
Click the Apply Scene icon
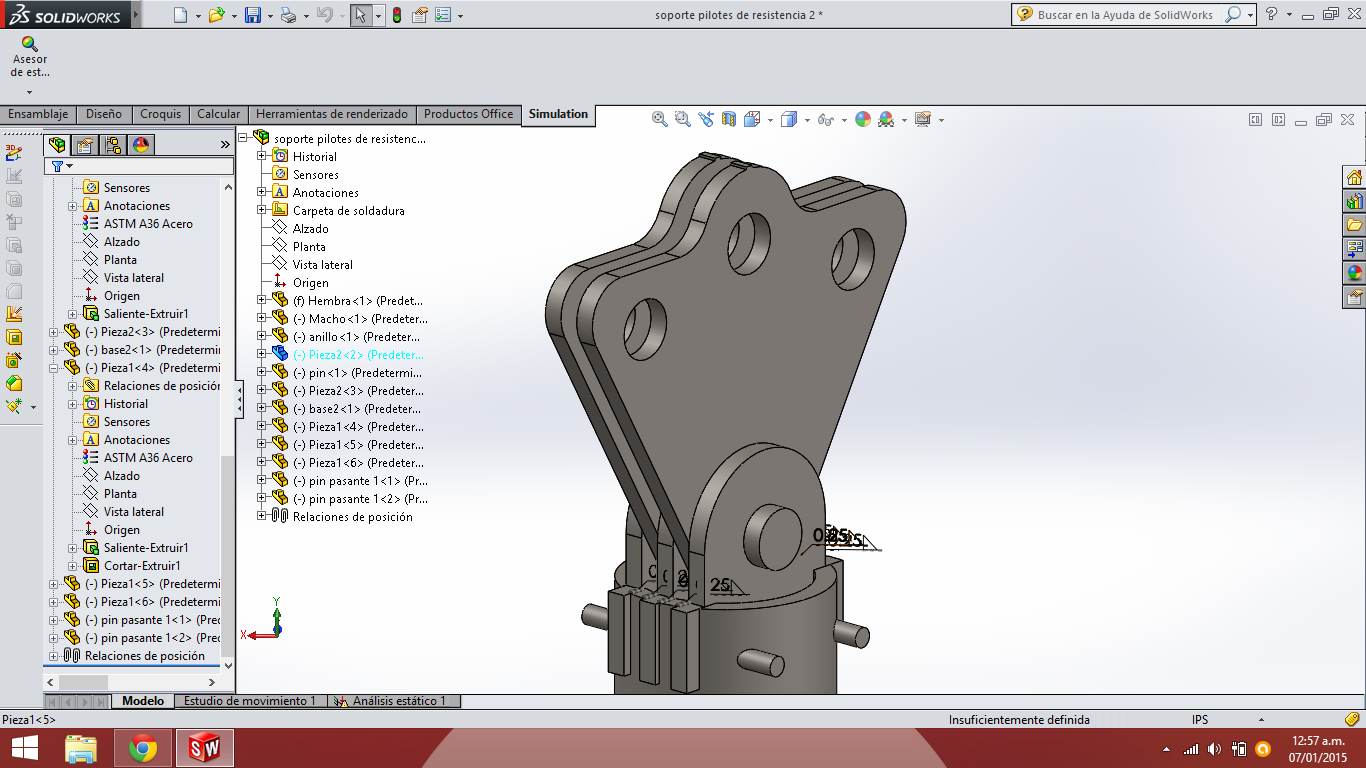click(x=887, y=119)
